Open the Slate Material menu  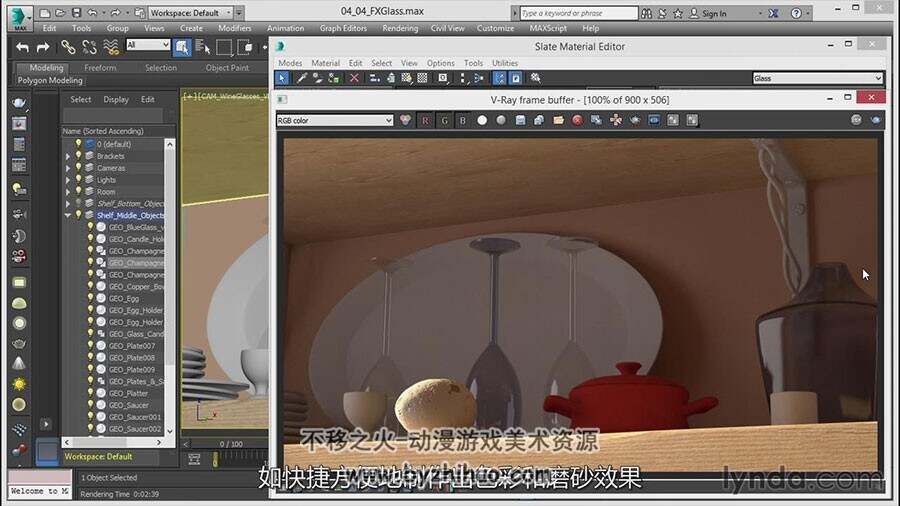[x=325, y=63]
